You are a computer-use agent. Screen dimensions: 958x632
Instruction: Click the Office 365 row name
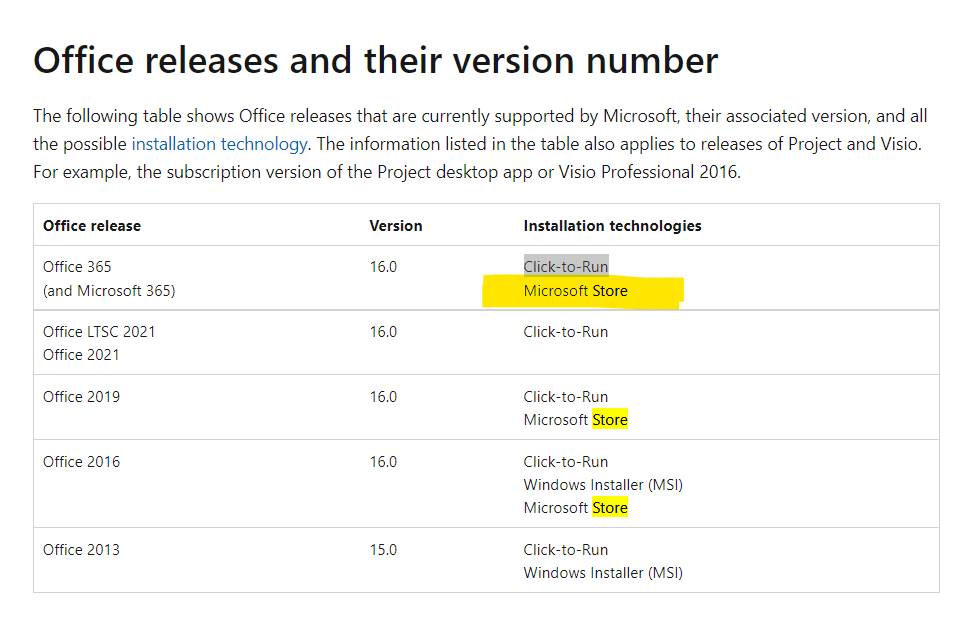pos(77,267)
